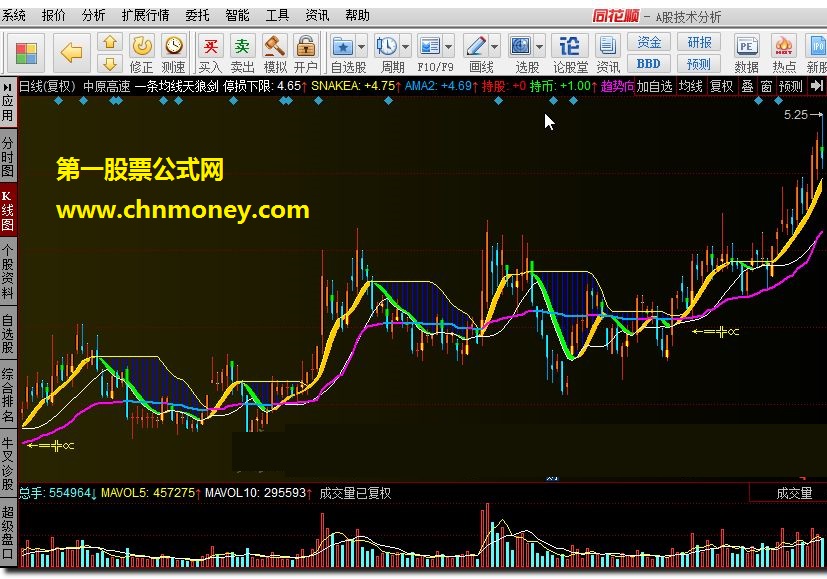Image resolution: width=827 pixels, height=579 pixels.
Task: Switch to the 牛叉诊股 side tab
Action: 7,462
